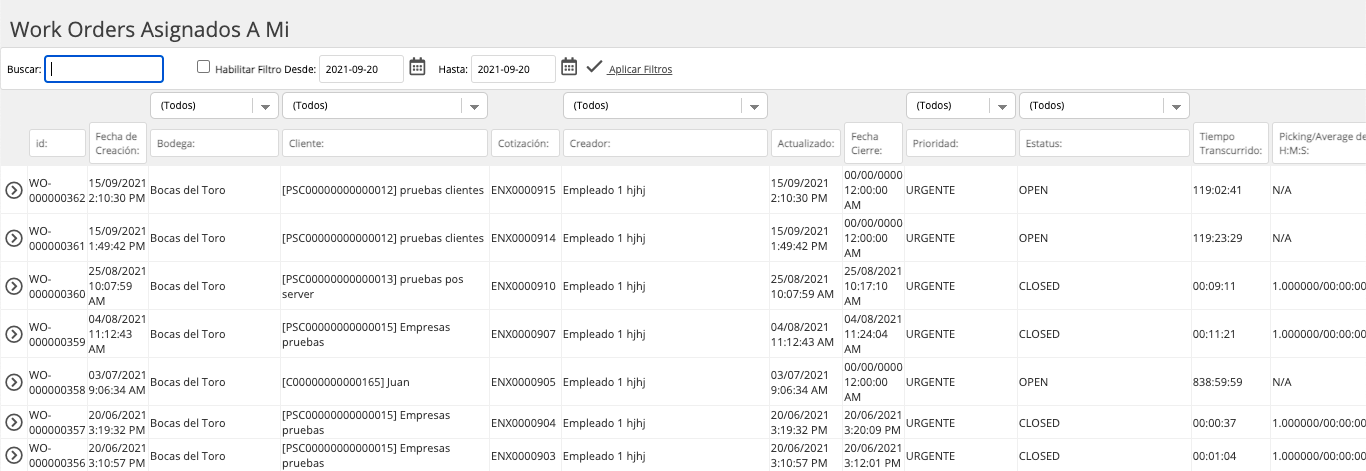Screen dimensions: 1366x471
Task: Click the id column filter field
Action: [57, 144]
